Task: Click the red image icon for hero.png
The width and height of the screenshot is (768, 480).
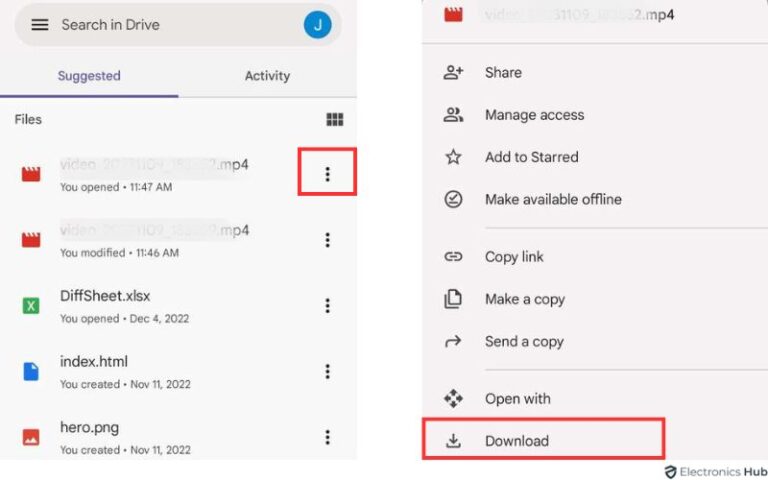Action: pyautogui.click(x=31, y=437)
